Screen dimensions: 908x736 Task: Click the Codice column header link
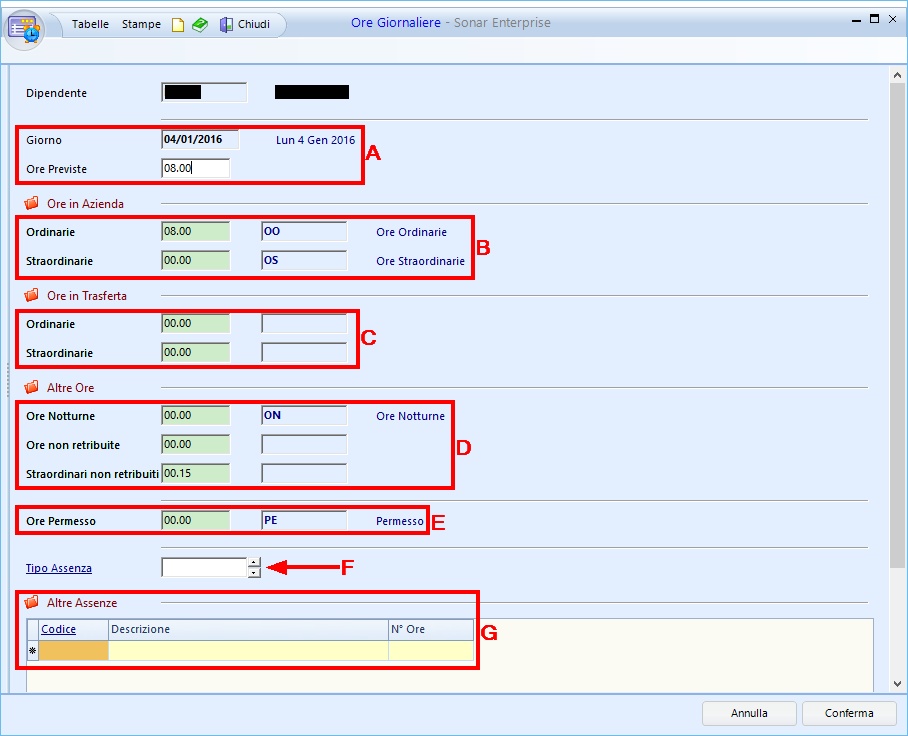coord(58,629)
